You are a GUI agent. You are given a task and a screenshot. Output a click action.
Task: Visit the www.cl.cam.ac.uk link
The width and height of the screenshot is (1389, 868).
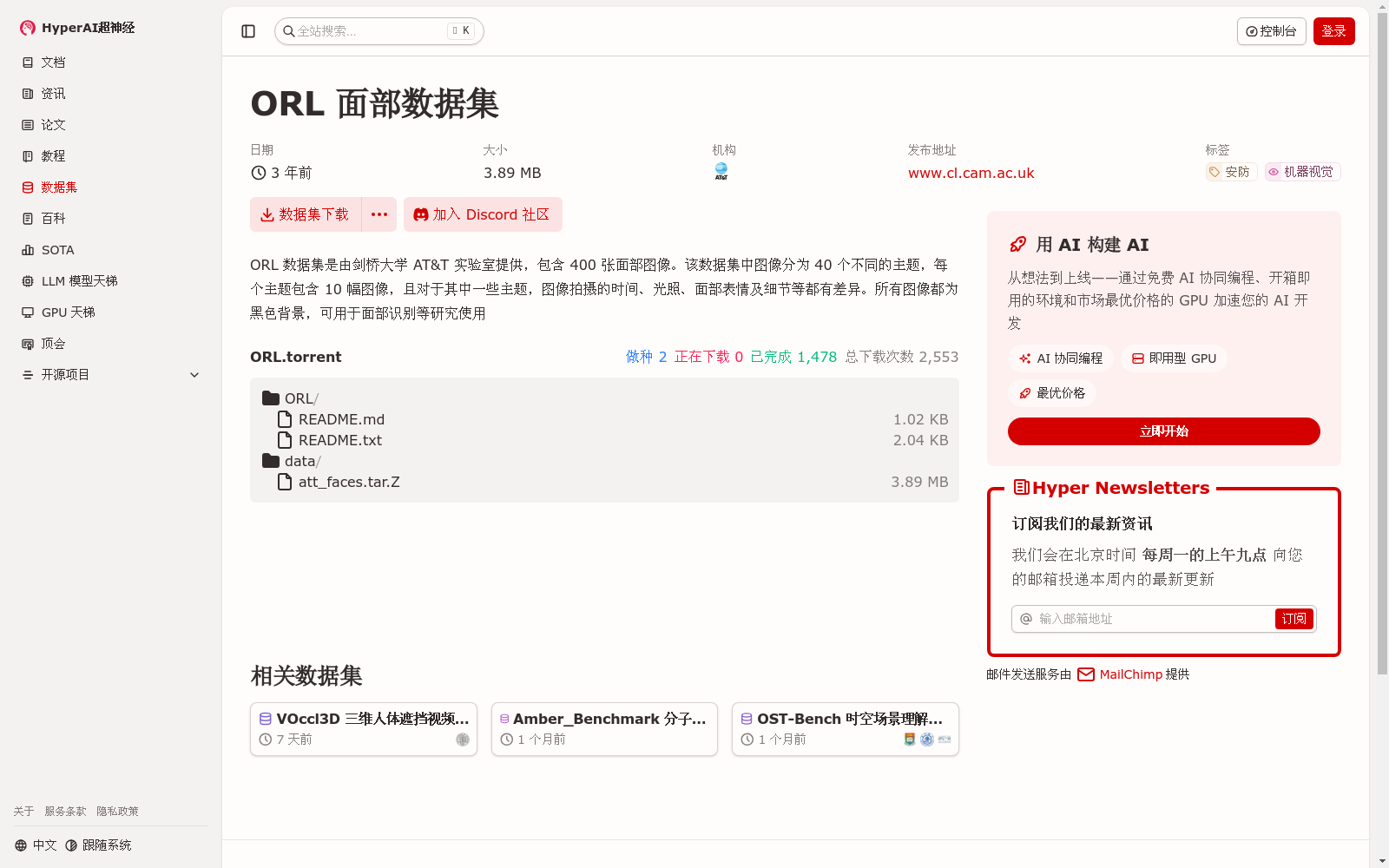click(971, 173)
